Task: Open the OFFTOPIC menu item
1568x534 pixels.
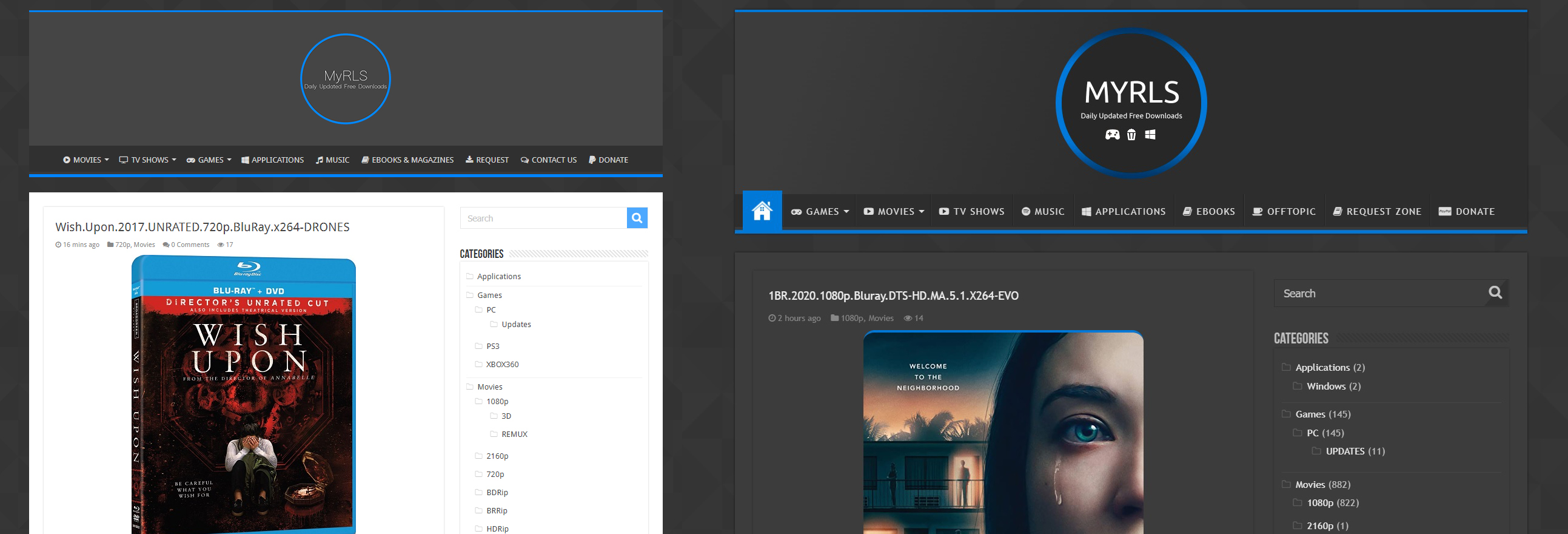Action: (x=1284, y=212)
